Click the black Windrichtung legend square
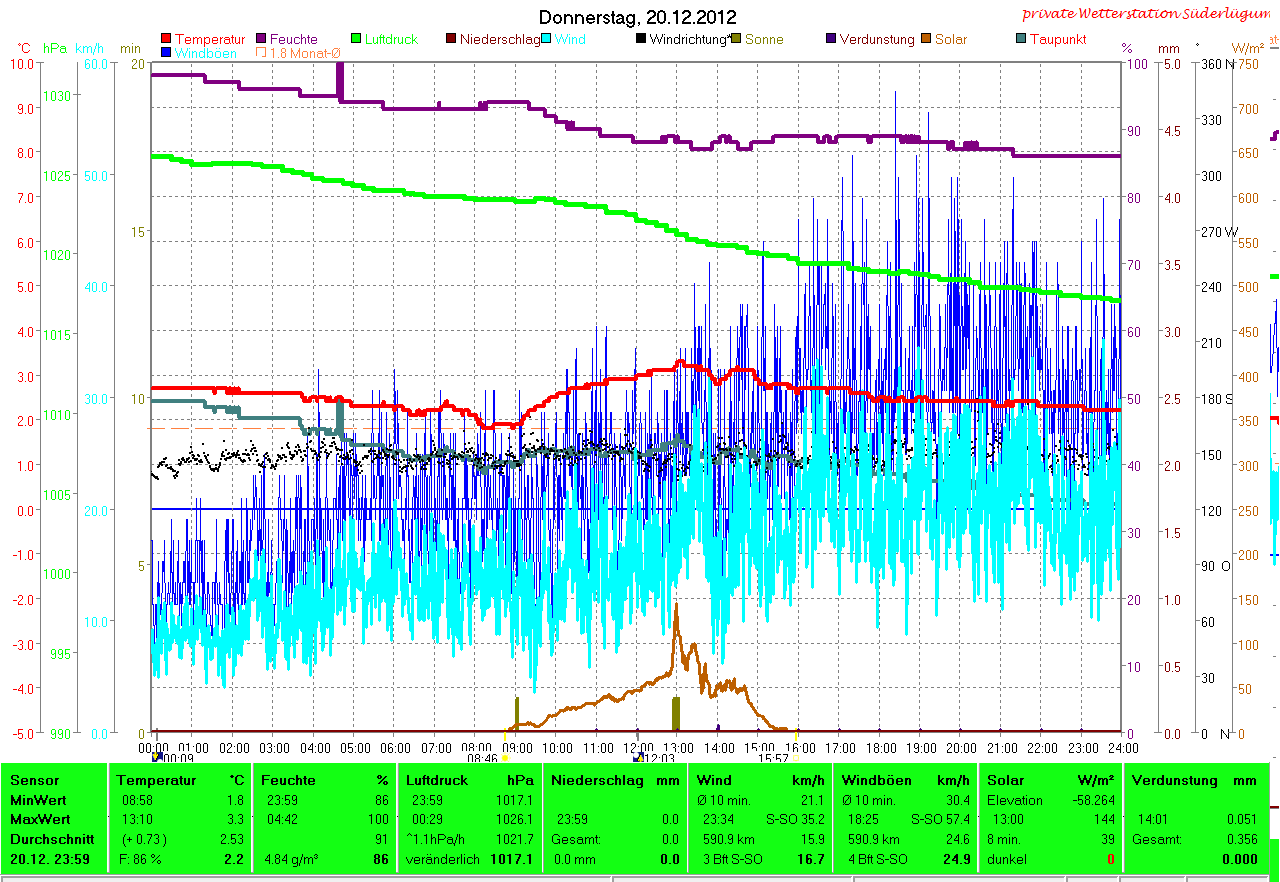 click(640, 40)
